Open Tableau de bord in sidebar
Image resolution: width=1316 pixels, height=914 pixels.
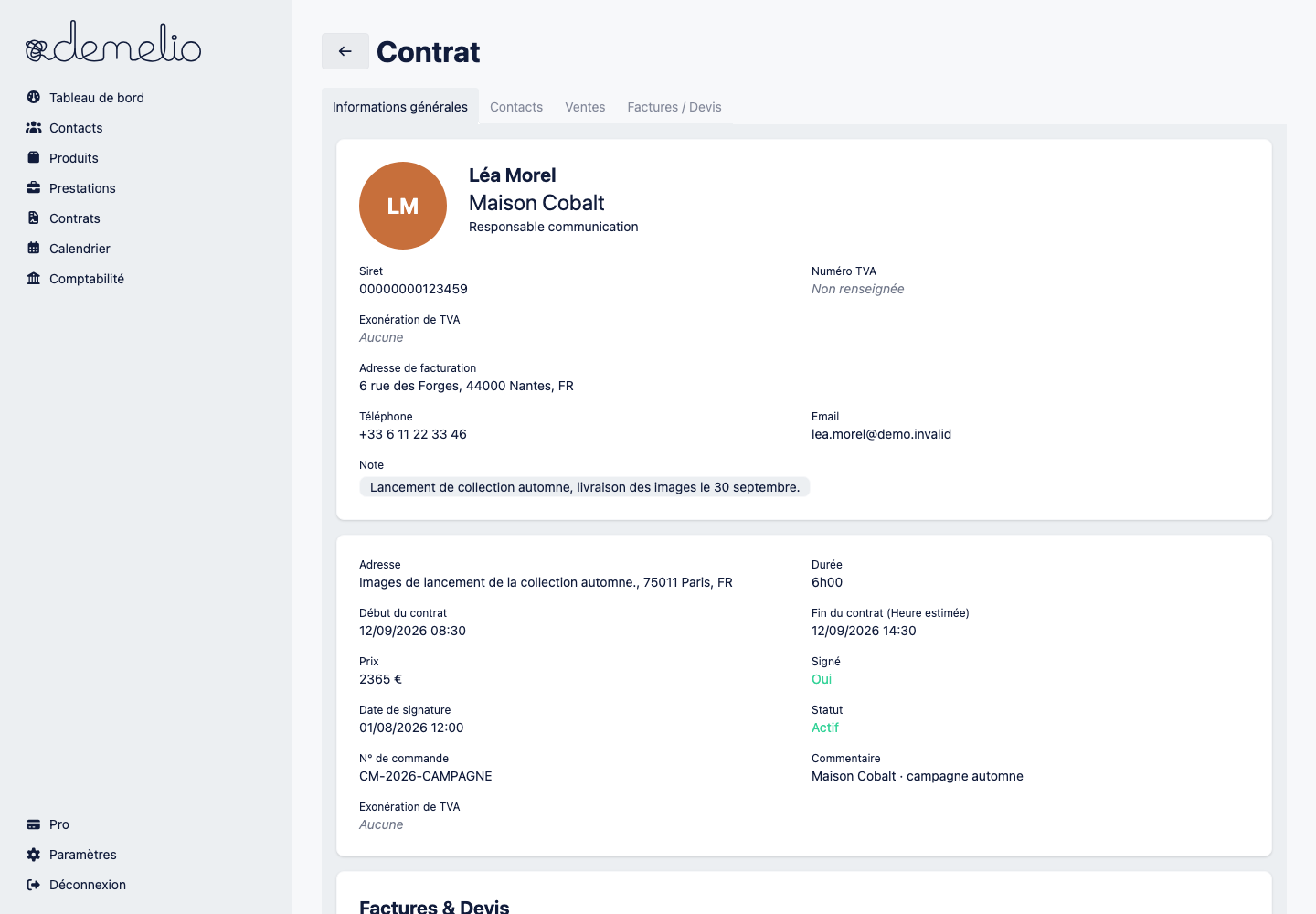click(x=97, y=98)
